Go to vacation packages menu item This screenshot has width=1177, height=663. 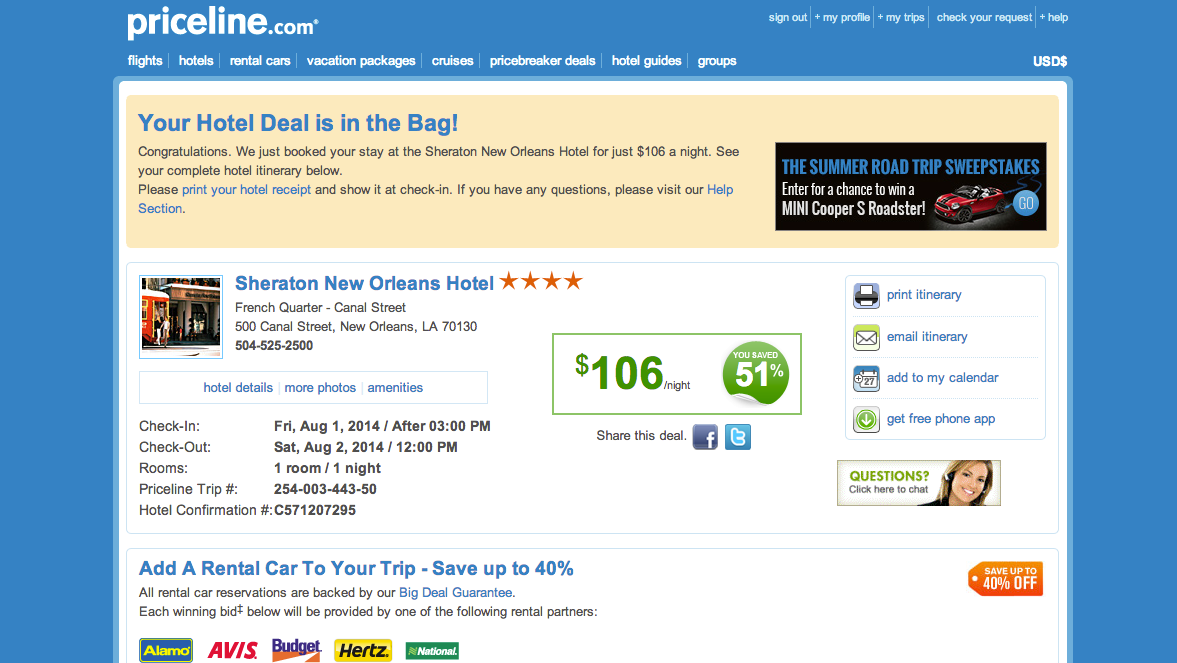[360, 61]
